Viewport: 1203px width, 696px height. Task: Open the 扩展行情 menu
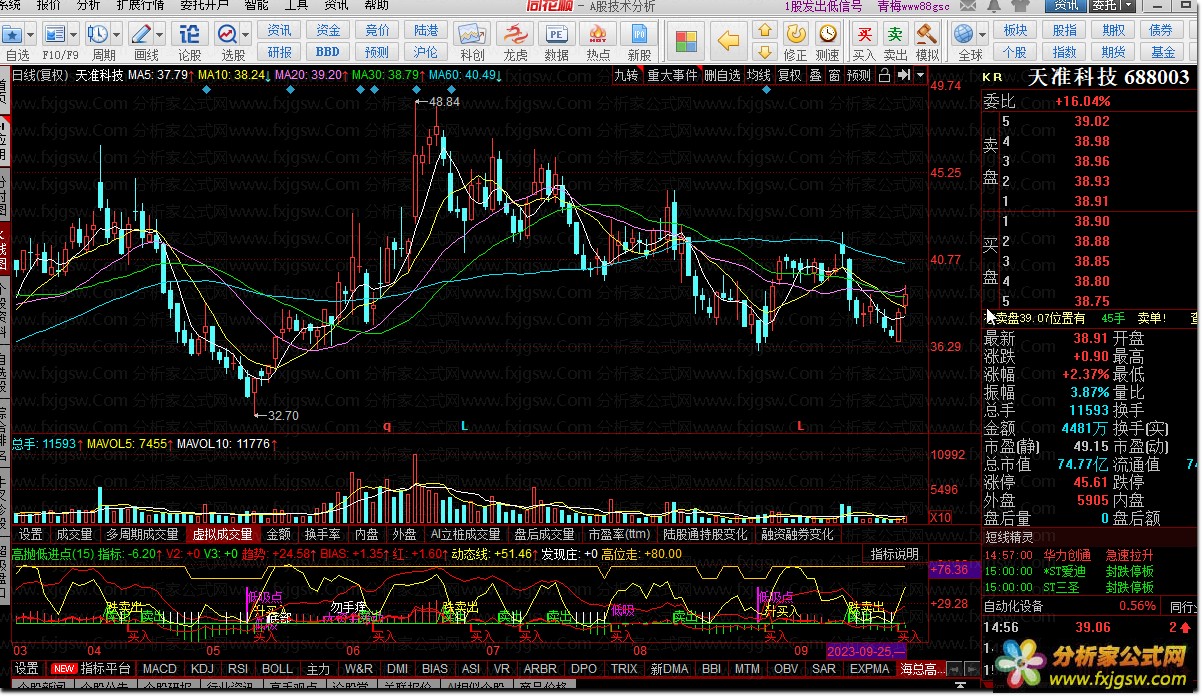pyautogui.click(x=140, y=5)
